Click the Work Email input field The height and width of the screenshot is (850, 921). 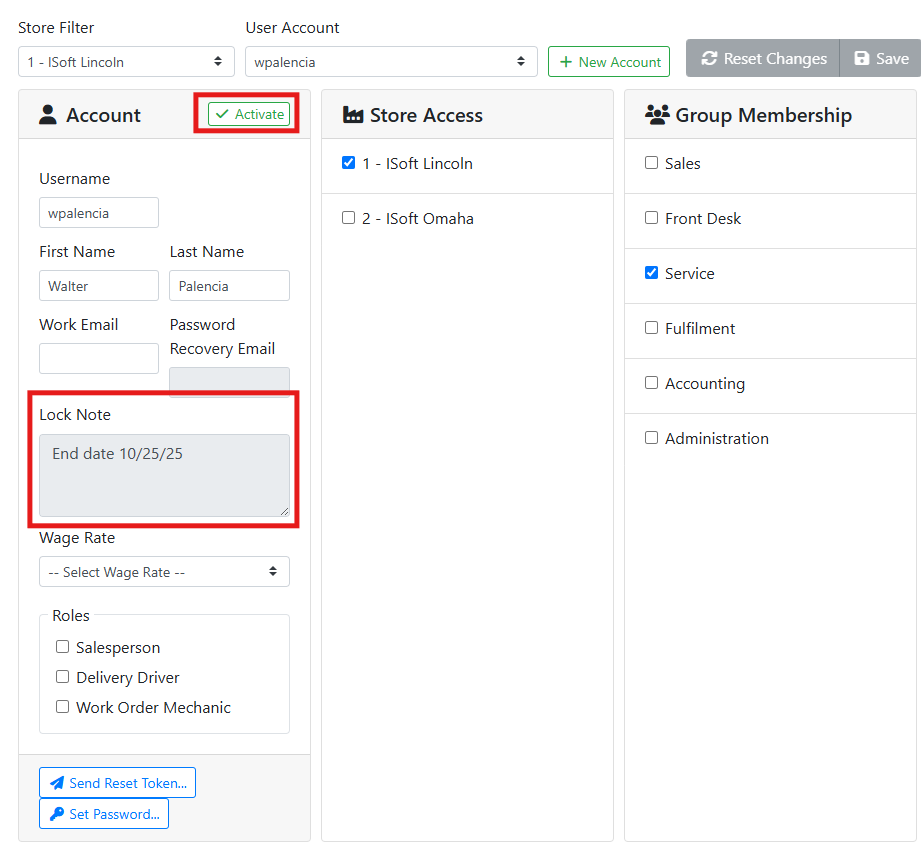point(99,359)
